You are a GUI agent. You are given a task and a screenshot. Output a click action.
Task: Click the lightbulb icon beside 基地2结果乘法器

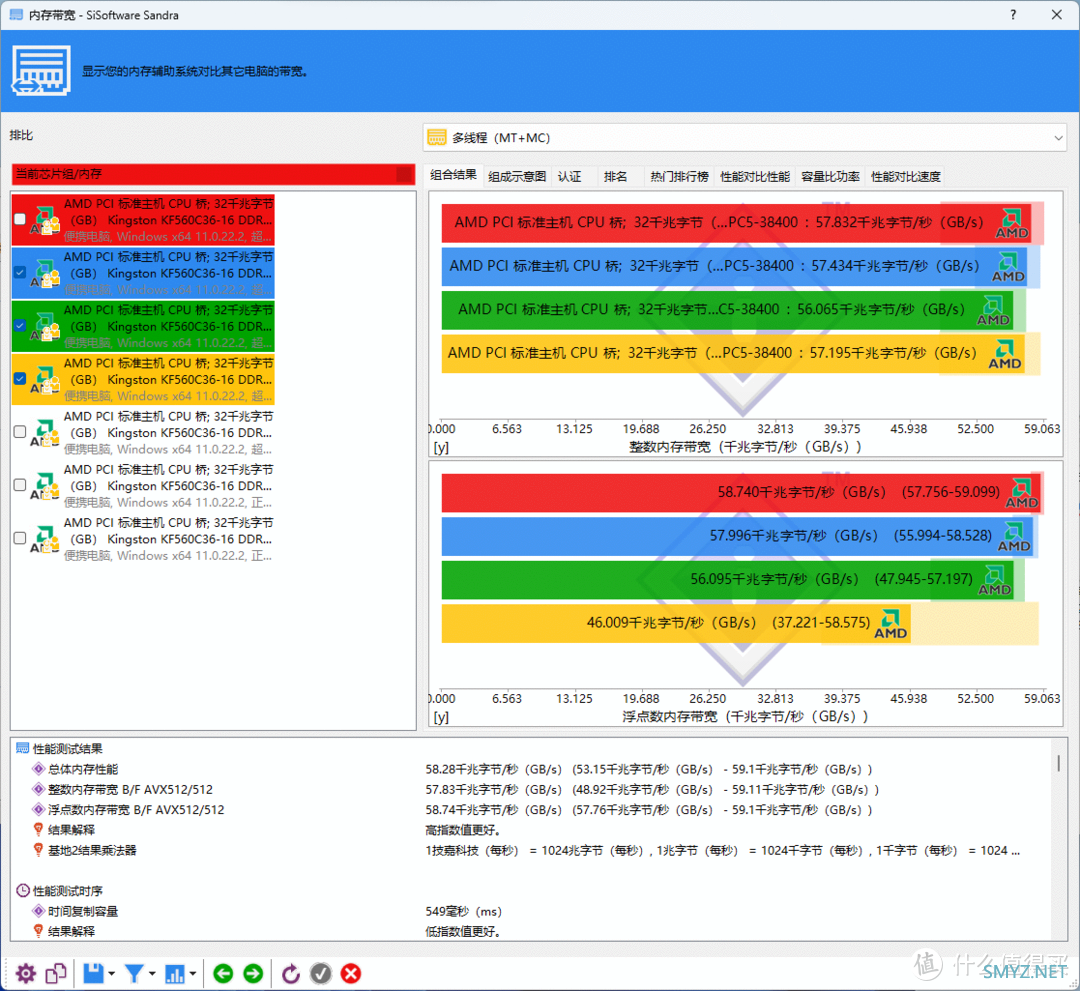point(39,850)
